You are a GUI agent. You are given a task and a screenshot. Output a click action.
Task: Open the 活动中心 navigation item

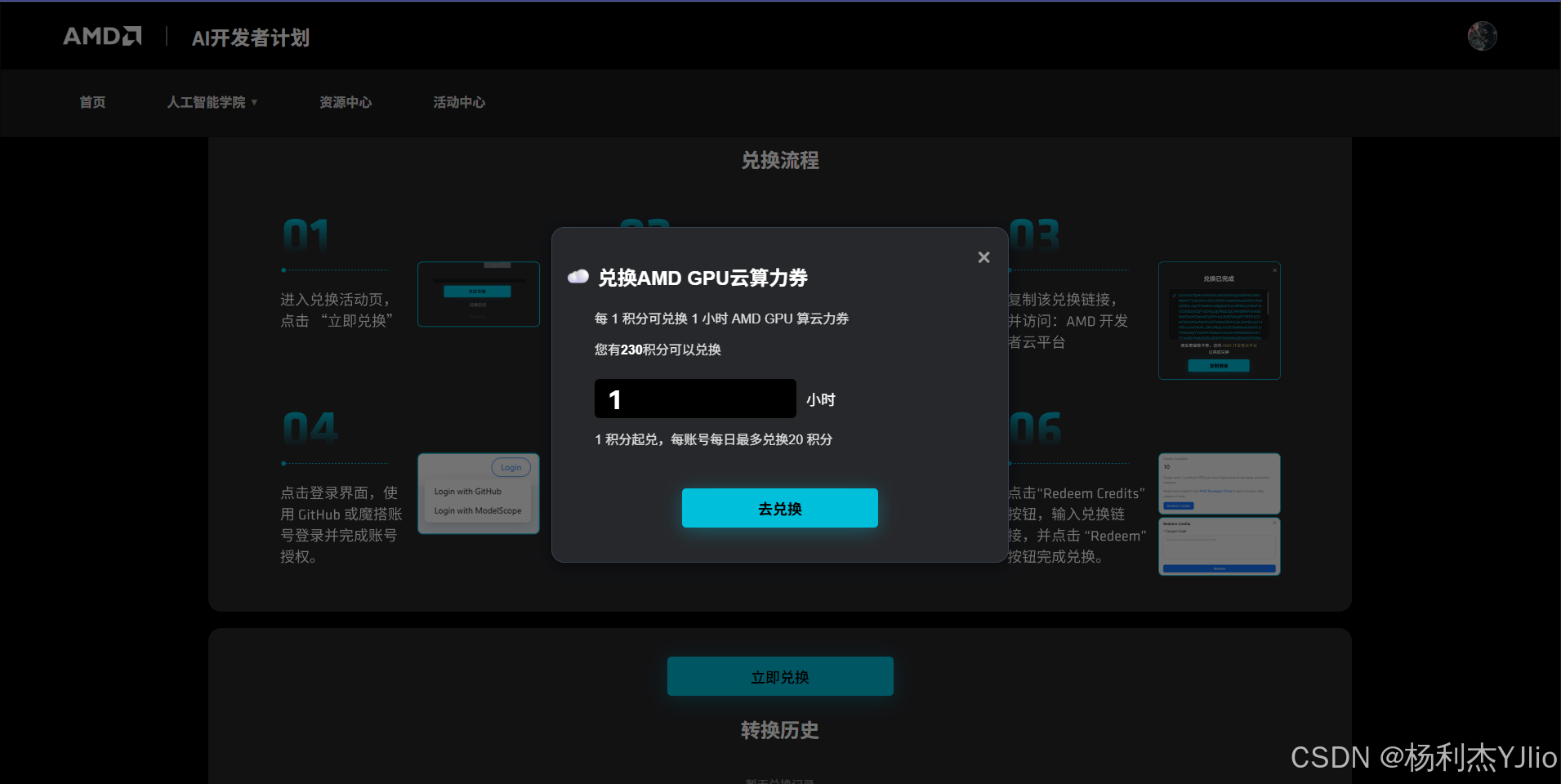coord(459,102)
